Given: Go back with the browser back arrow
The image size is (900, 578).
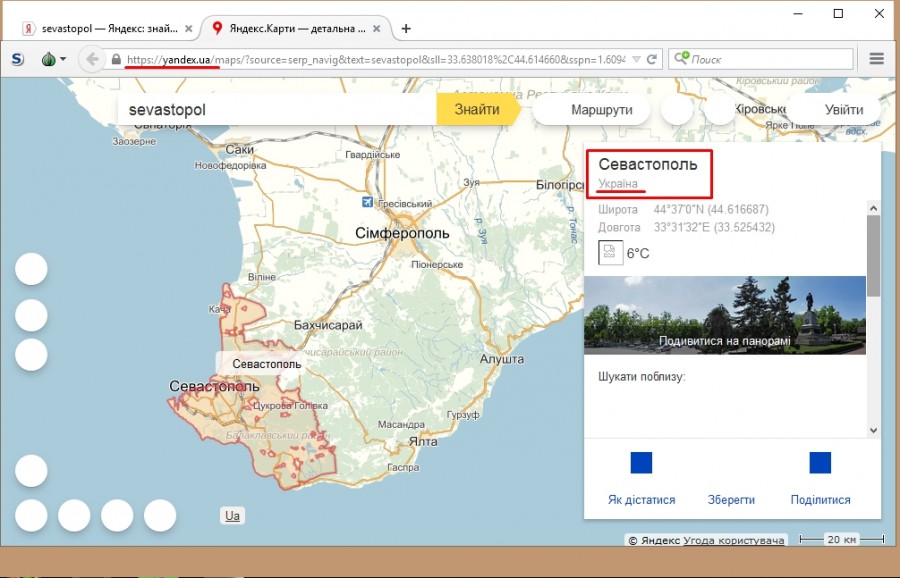Looking at the screenshot, I should (x=91, y=59).
